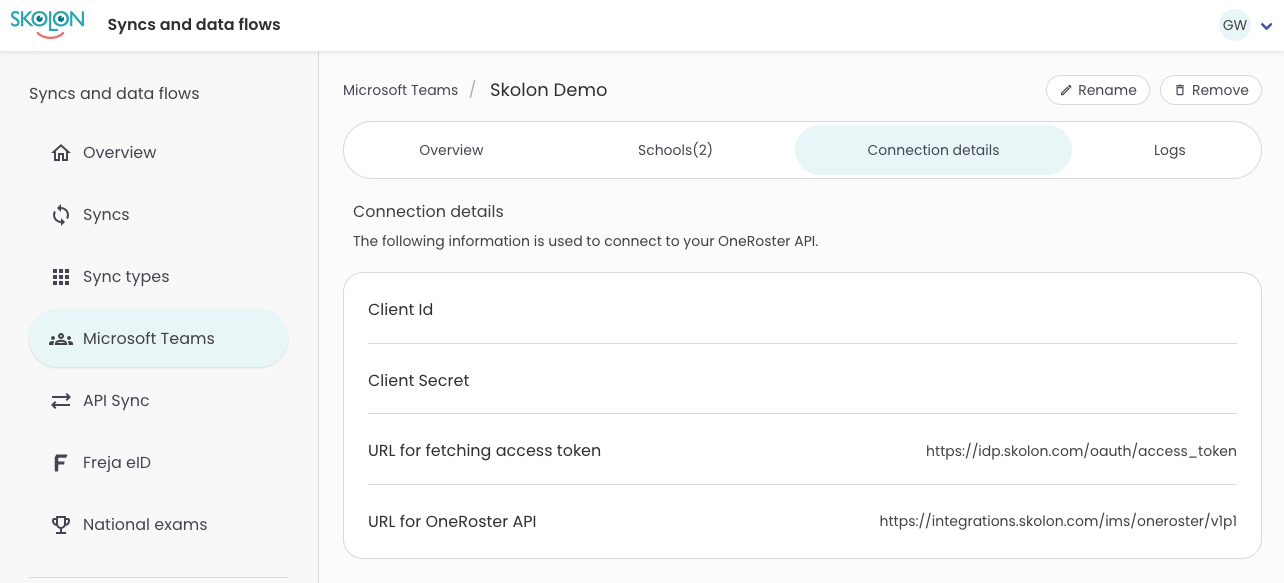
Task: Remove the Skolon Demo connection
Action: click(1211, 90)
